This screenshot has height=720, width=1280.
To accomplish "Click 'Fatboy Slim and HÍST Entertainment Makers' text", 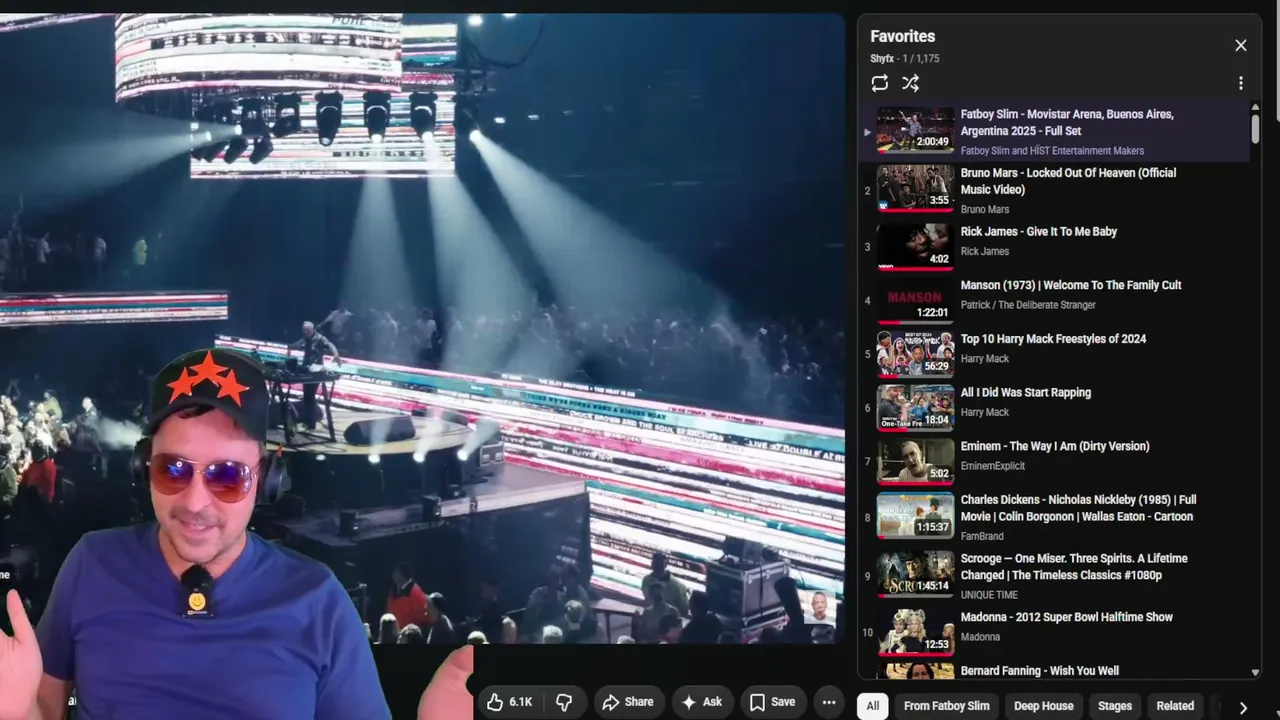I will (1052, 151).
